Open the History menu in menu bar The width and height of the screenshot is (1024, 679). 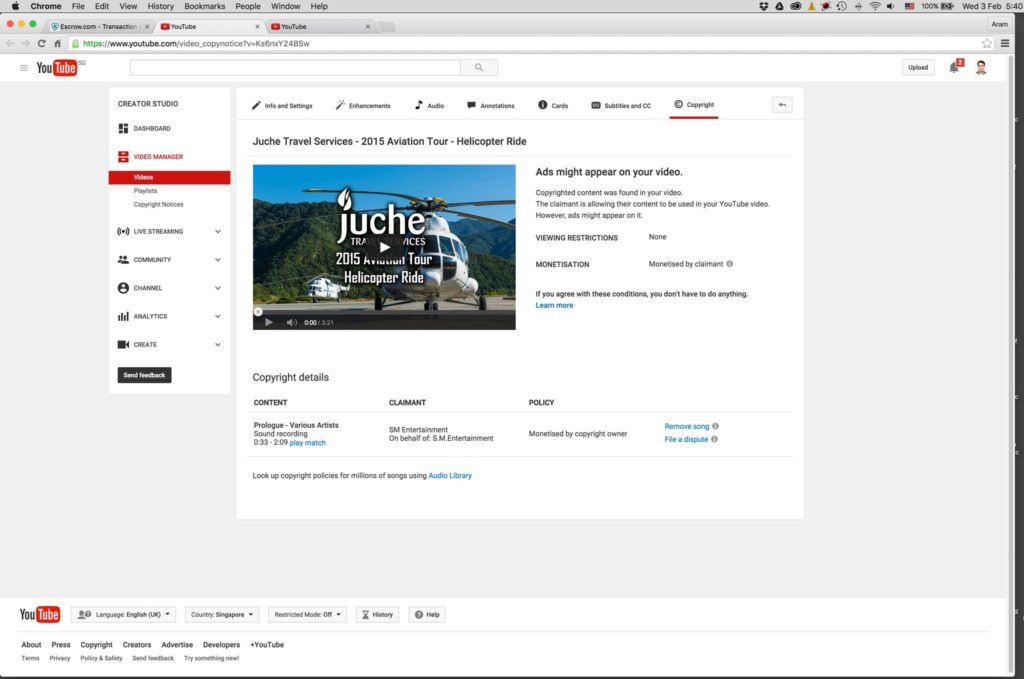161,6
